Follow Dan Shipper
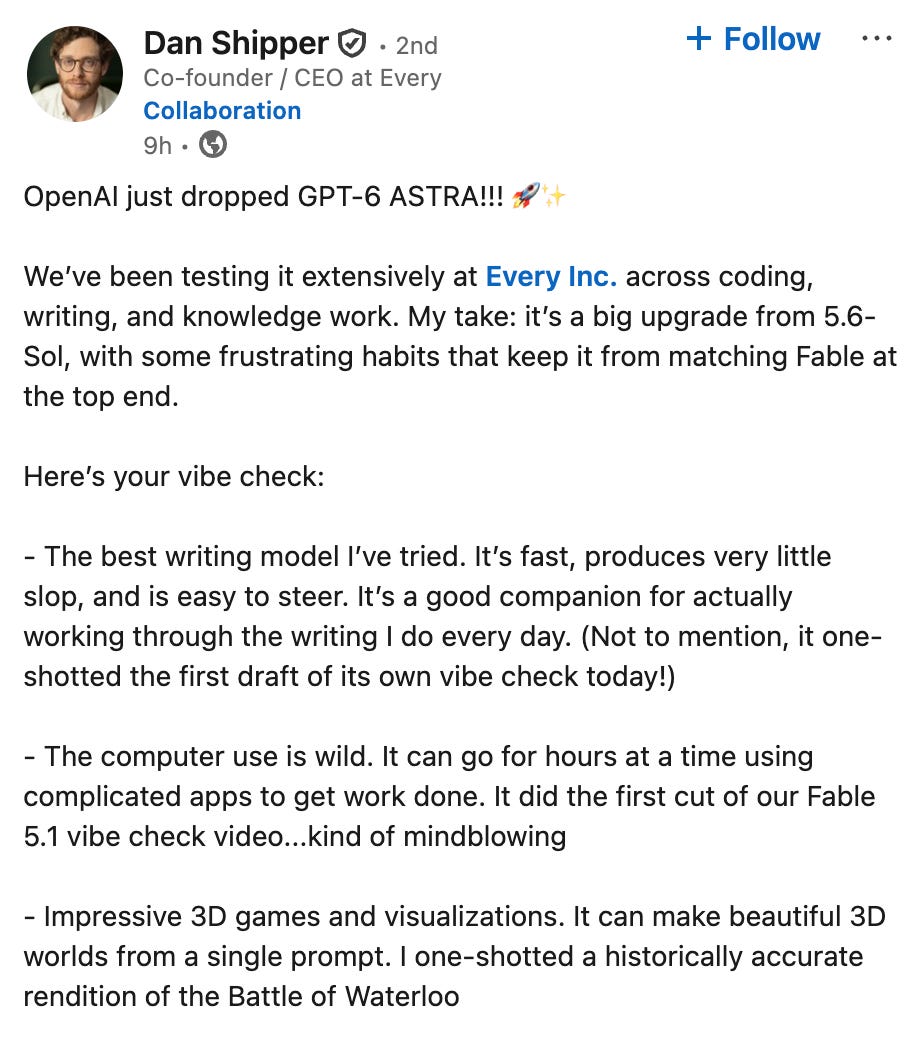924x1038 pixels. (753, 39)
